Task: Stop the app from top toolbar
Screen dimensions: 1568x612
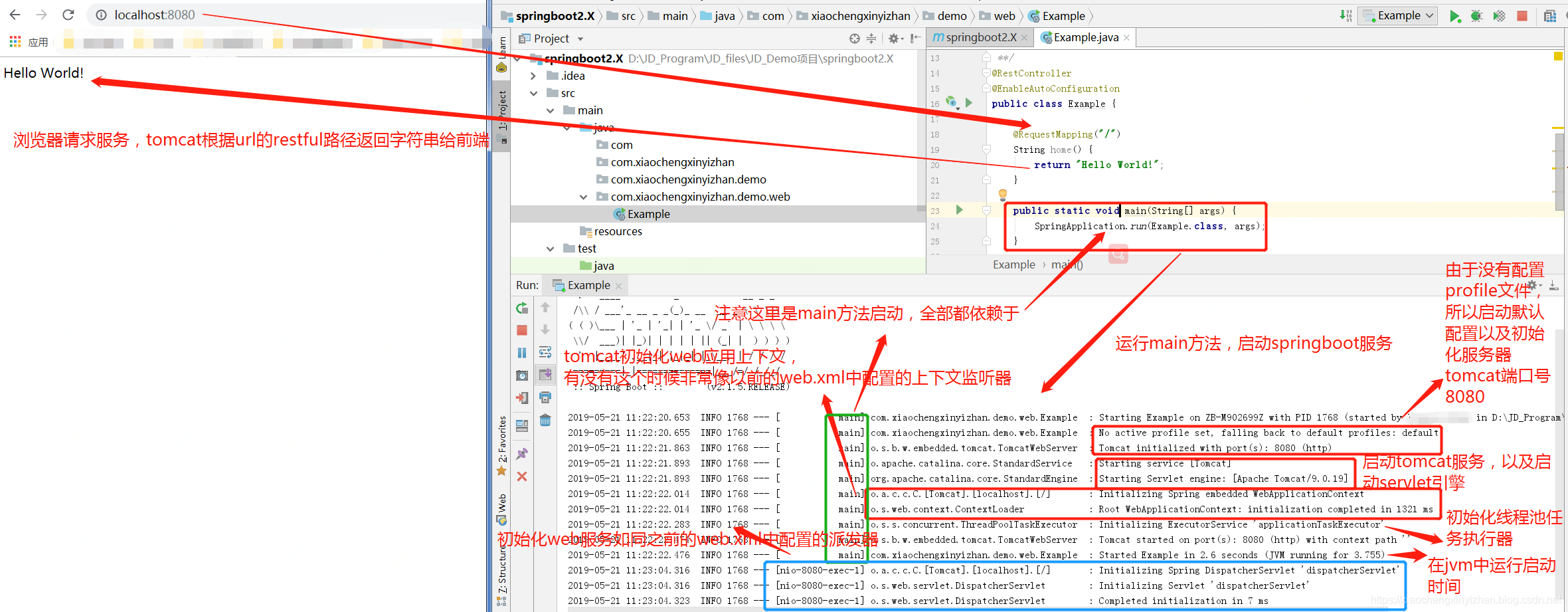Action: [1522, 16]
